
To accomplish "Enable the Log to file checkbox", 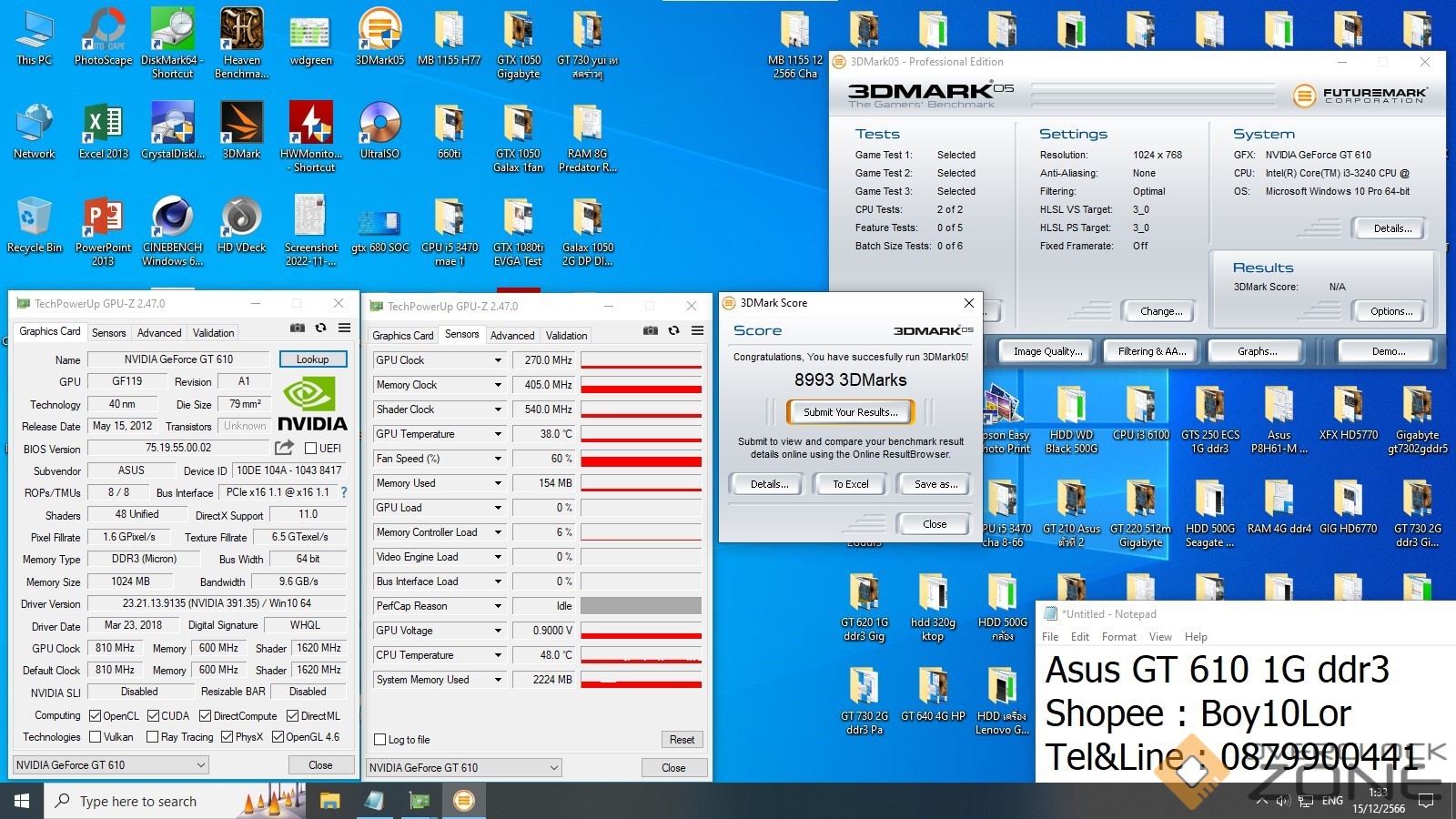I will click(380, 740).
